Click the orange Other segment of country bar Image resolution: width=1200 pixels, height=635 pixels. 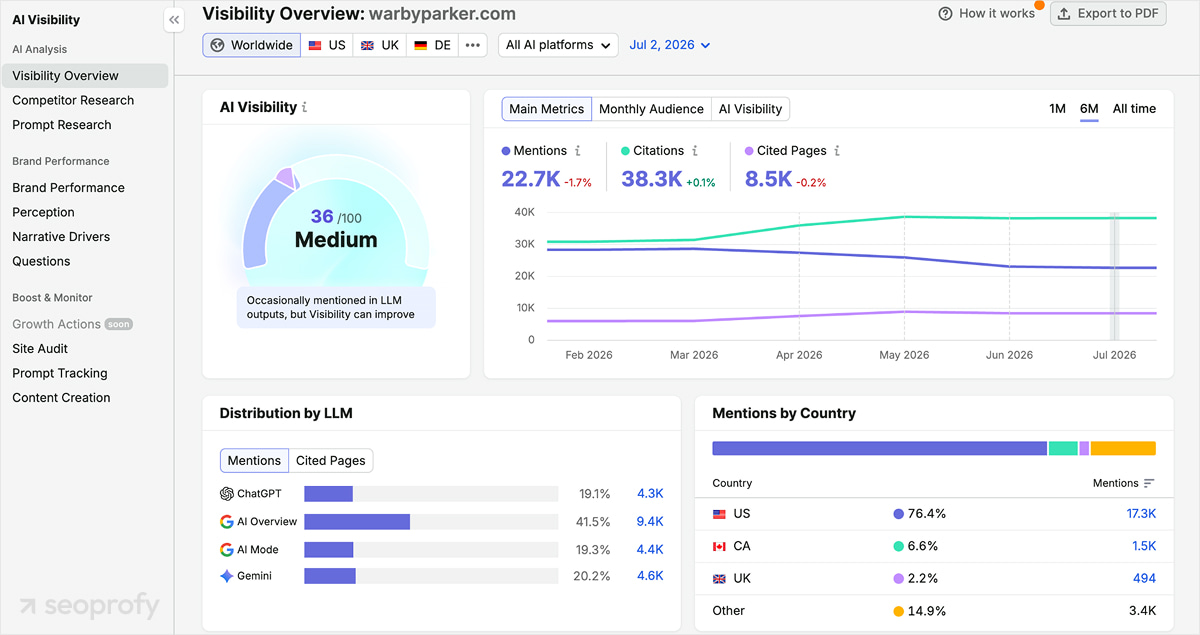pos(1123,449)
